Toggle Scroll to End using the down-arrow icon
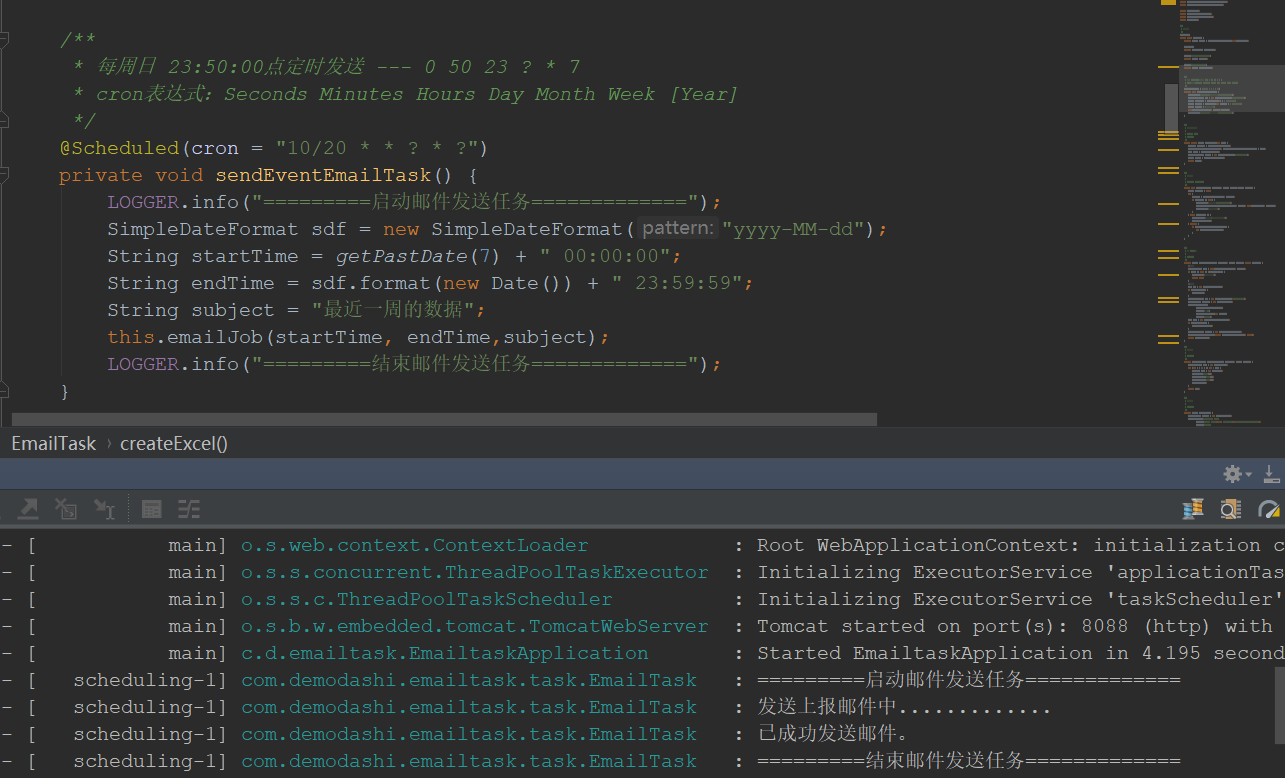This screenshot has height=778, width=1285. (1271, 473)
